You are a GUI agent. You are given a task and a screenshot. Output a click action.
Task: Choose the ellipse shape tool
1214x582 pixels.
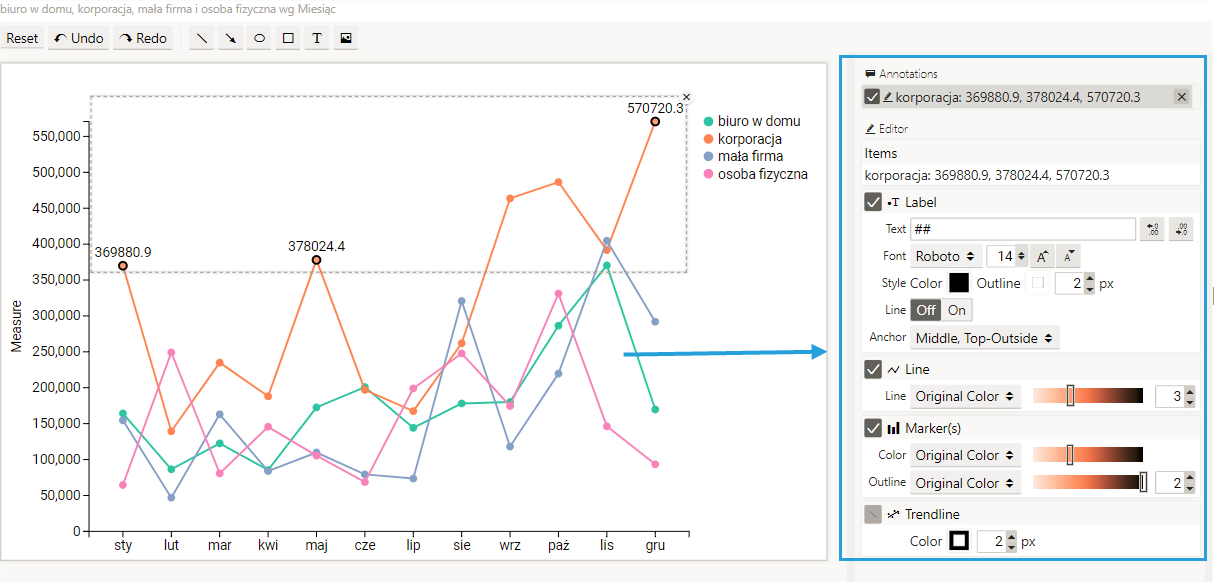[260, 39]
